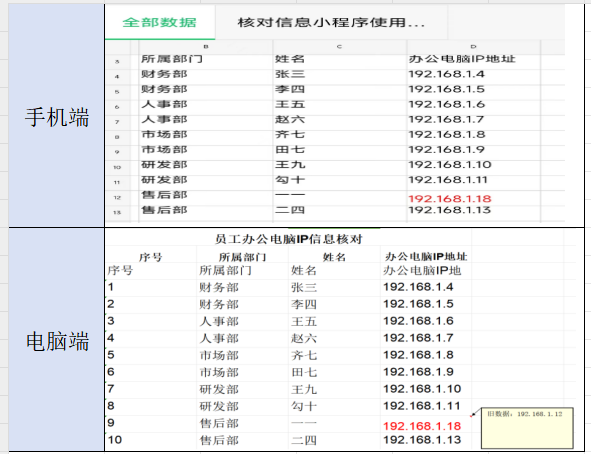
Task: Click the red 192.168.1.18 cell in phone view
Action: click(x=450, y=199)
